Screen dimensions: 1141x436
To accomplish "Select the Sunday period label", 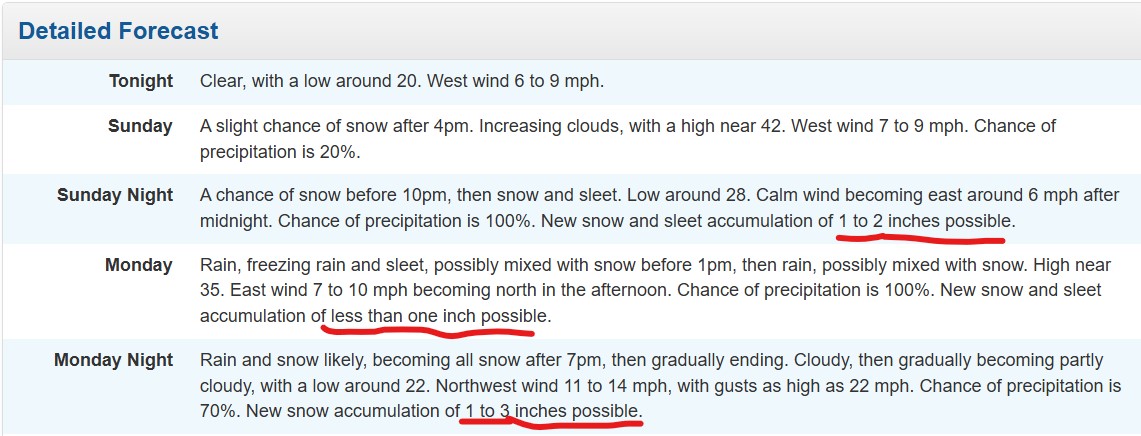I will pyautogui.click(x=140, y=126).
